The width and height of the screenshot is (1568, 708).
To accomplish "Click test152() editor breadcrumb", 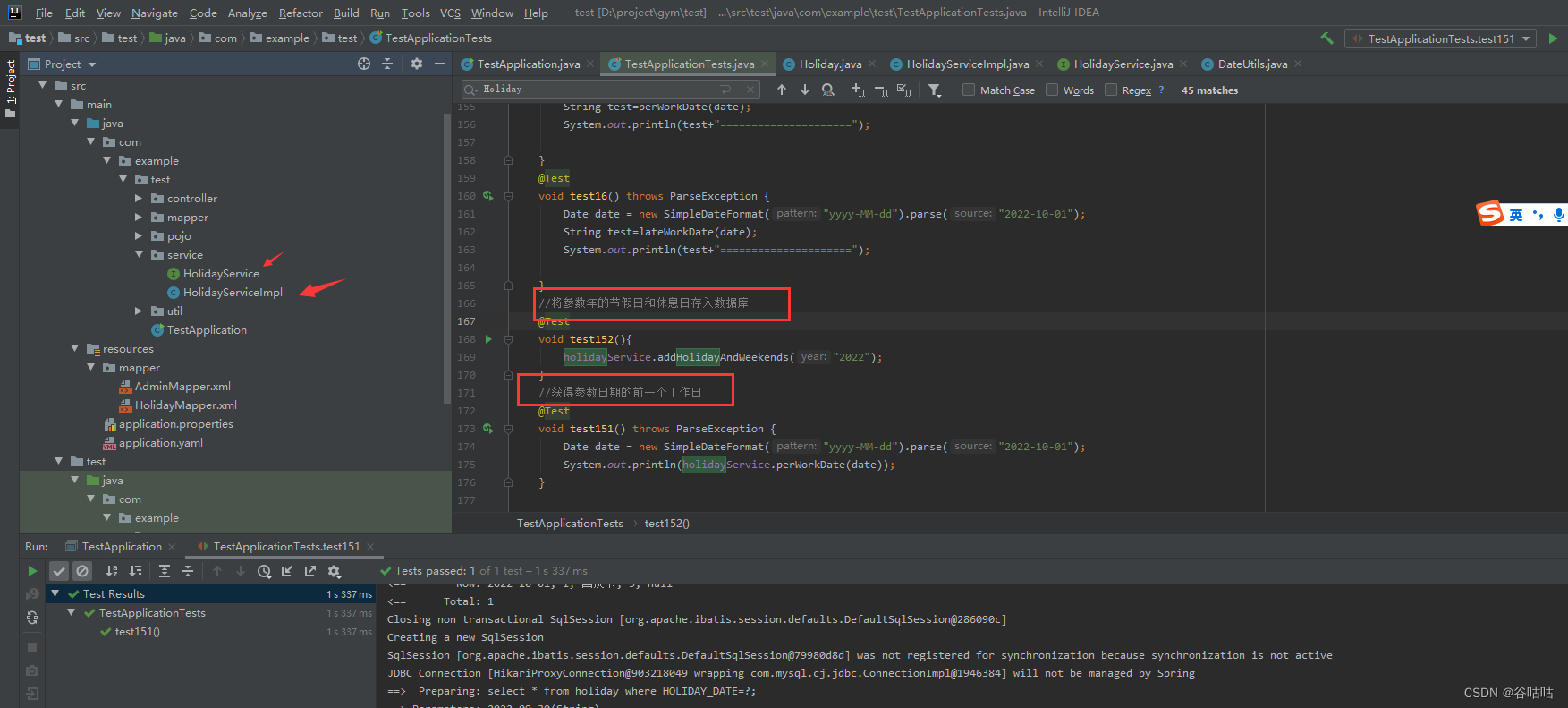I will coord(666,524).
